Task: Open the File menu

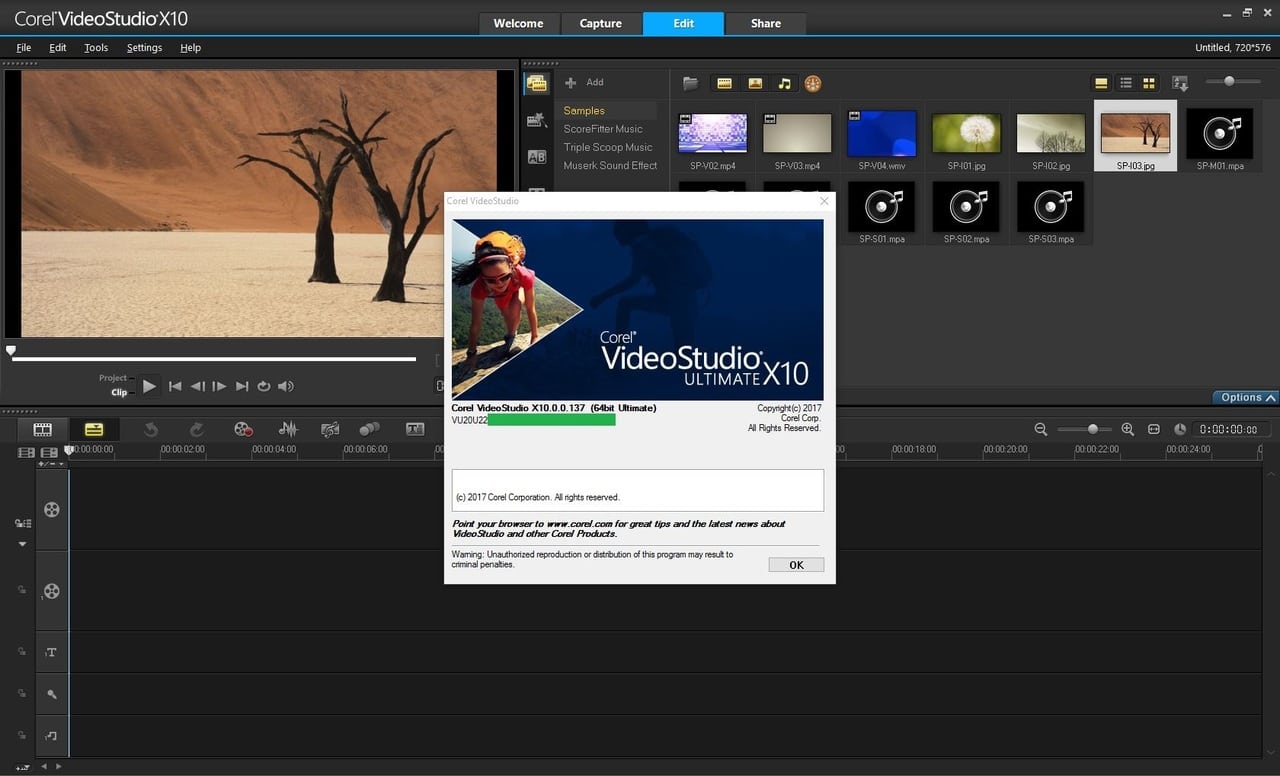Action: [24, 47]
